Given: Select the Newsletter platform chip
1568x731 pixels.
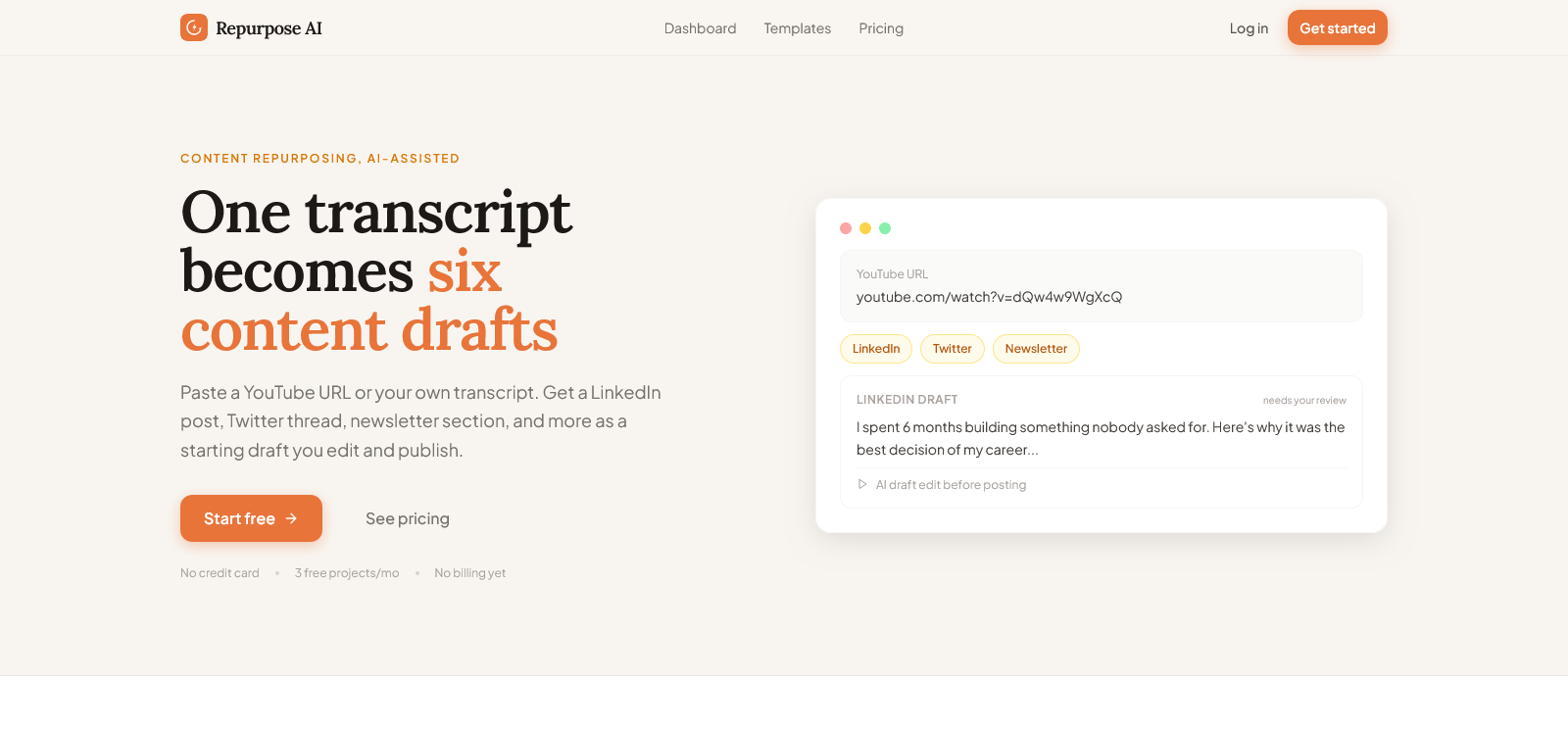Looking at the screenshot, I should pos(1036,349).
